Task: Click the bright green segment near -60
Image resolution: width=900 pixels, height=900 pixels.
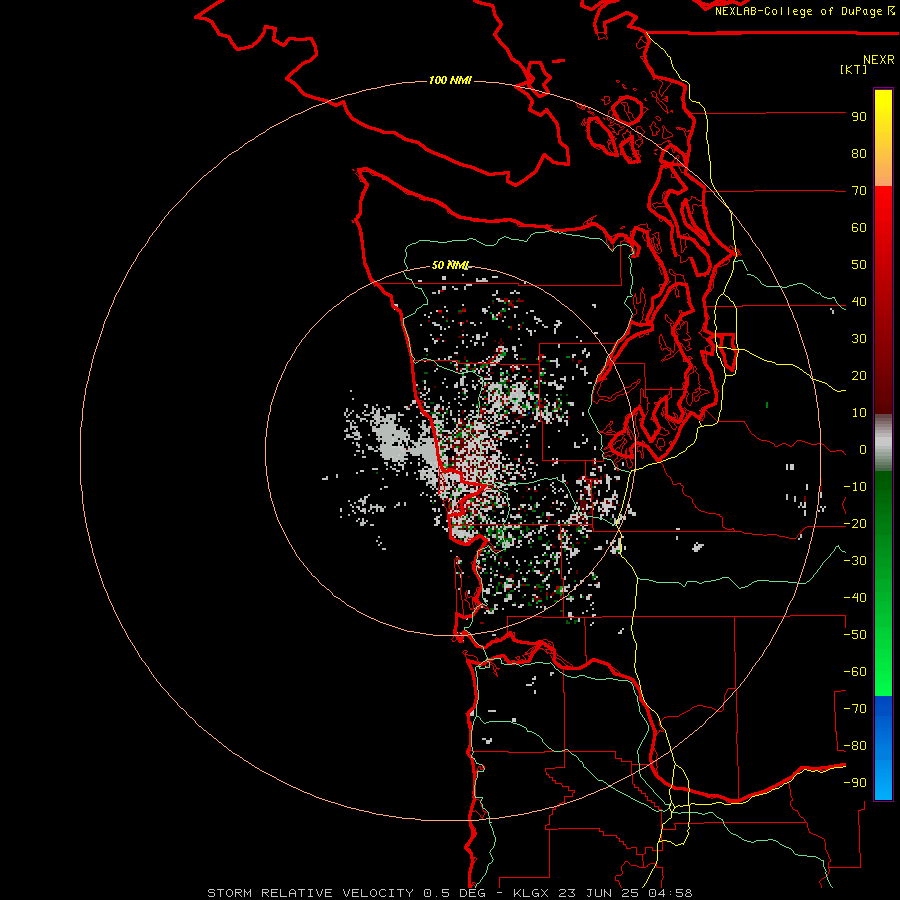Action: pyautogui.click(x=883, y=672)
